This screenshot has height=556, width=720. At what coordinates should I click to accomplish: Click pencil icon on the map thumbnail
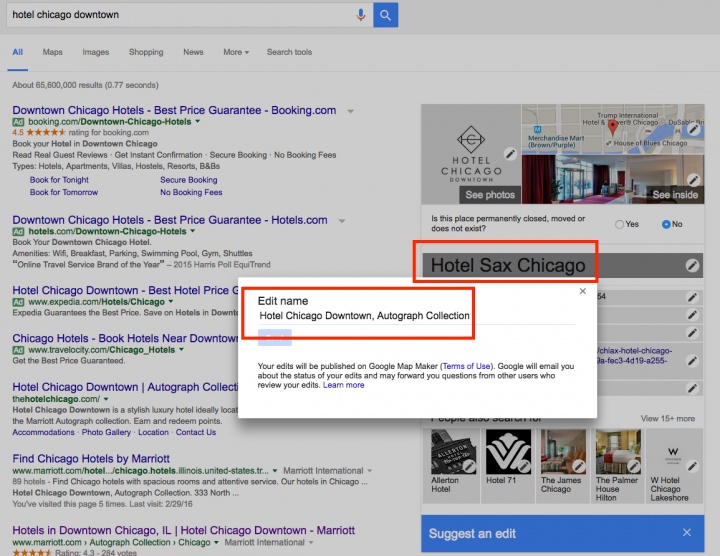(693, 129)
